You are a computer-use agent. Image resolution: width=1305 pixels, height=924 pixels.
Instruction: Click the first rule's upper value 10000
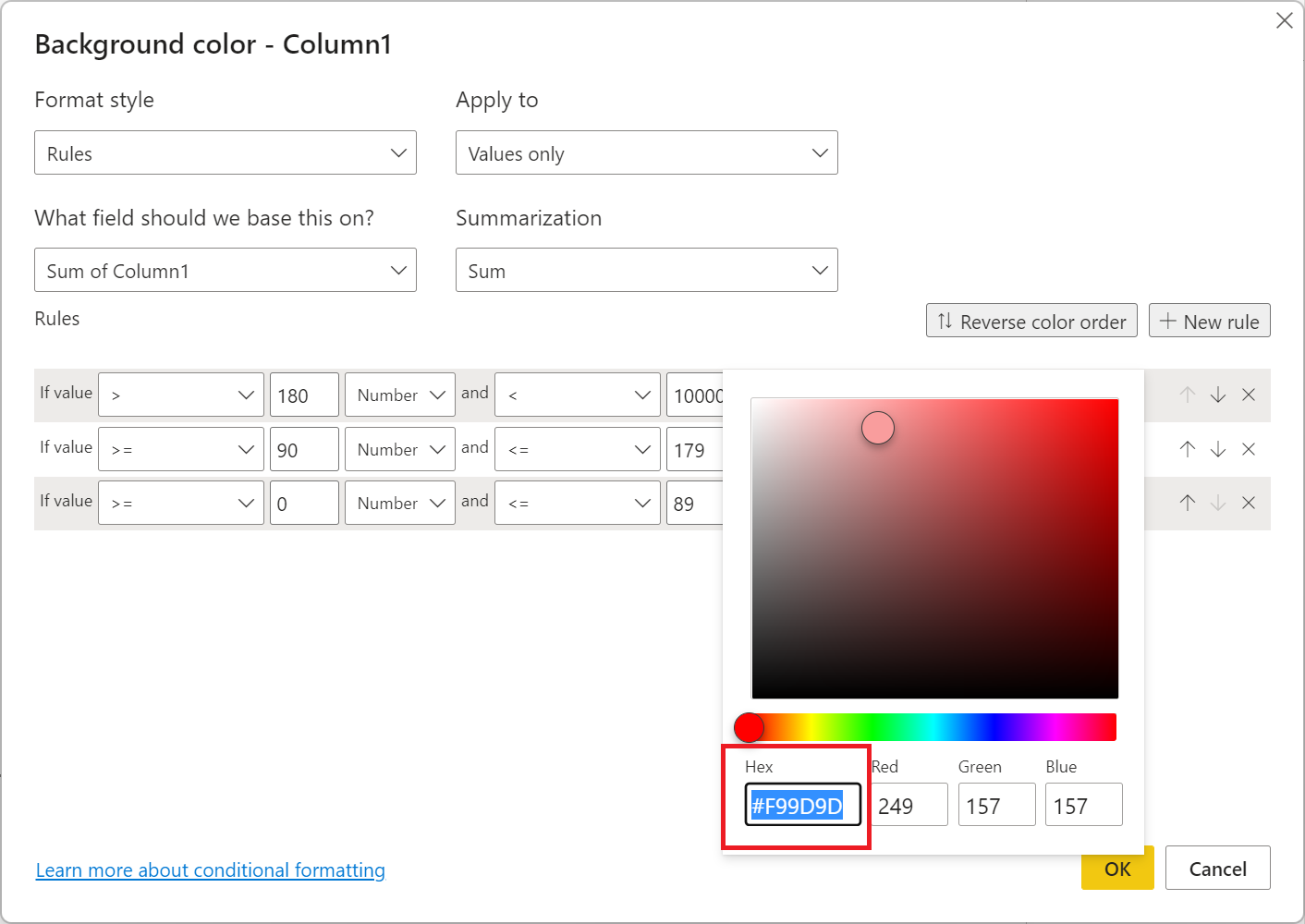(694, 395)
